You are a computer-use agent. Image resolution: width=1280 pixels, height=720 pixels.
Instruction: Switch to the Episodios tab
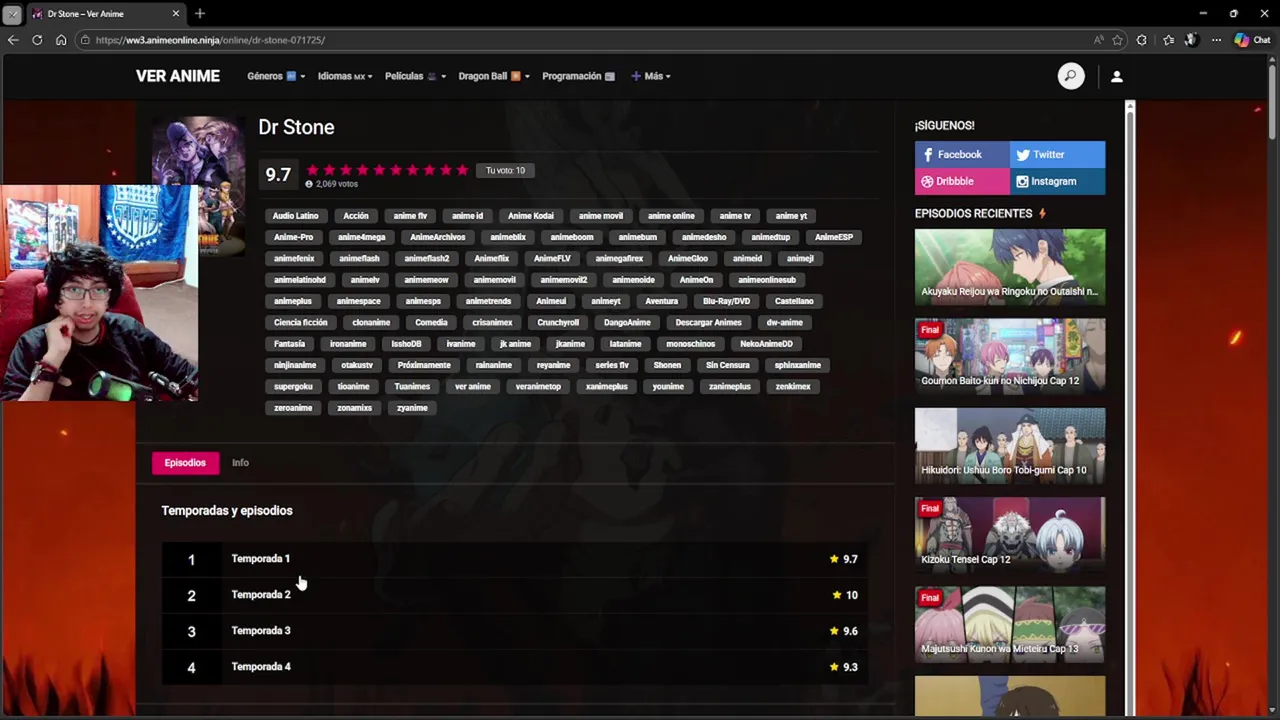tap(185, 463)
